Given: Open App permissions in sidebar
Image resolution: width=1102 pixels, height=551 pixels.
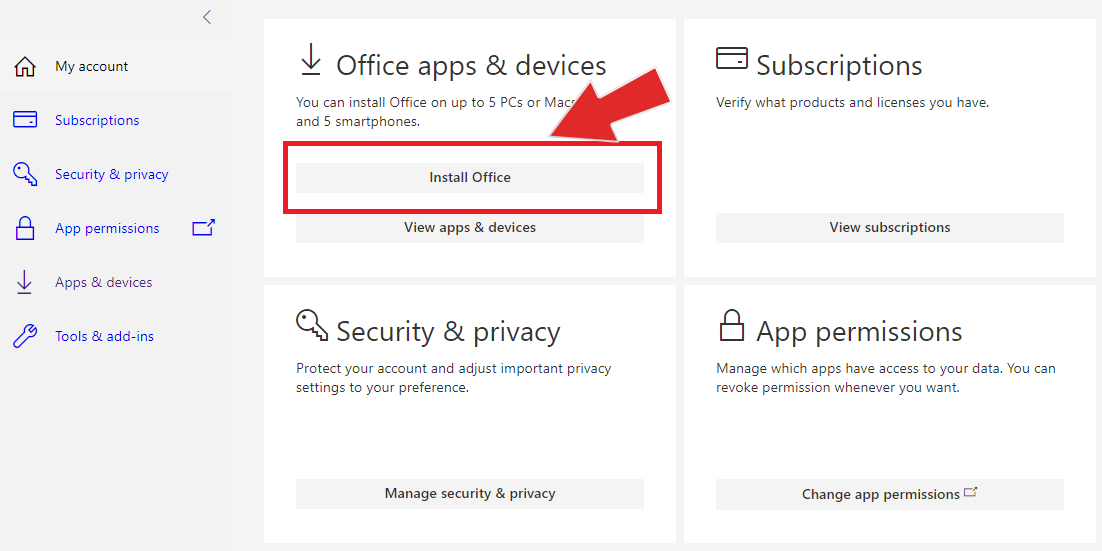Looking at the screenshot, I should pos(107,228).
